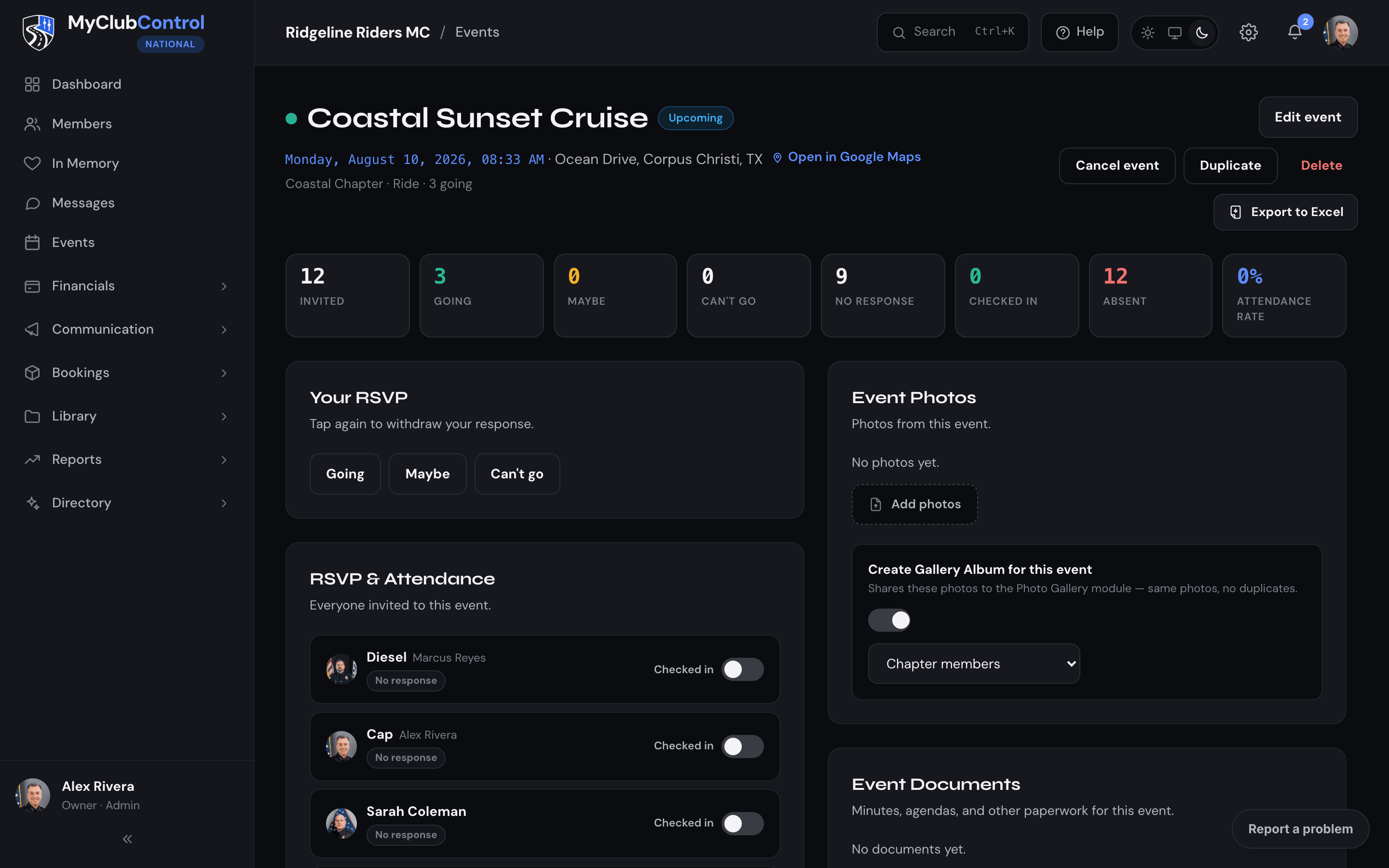The width and height of the screenshot is (1389, 868).
Task: Click the Financials card icon
Action: (x=32, y=286)
